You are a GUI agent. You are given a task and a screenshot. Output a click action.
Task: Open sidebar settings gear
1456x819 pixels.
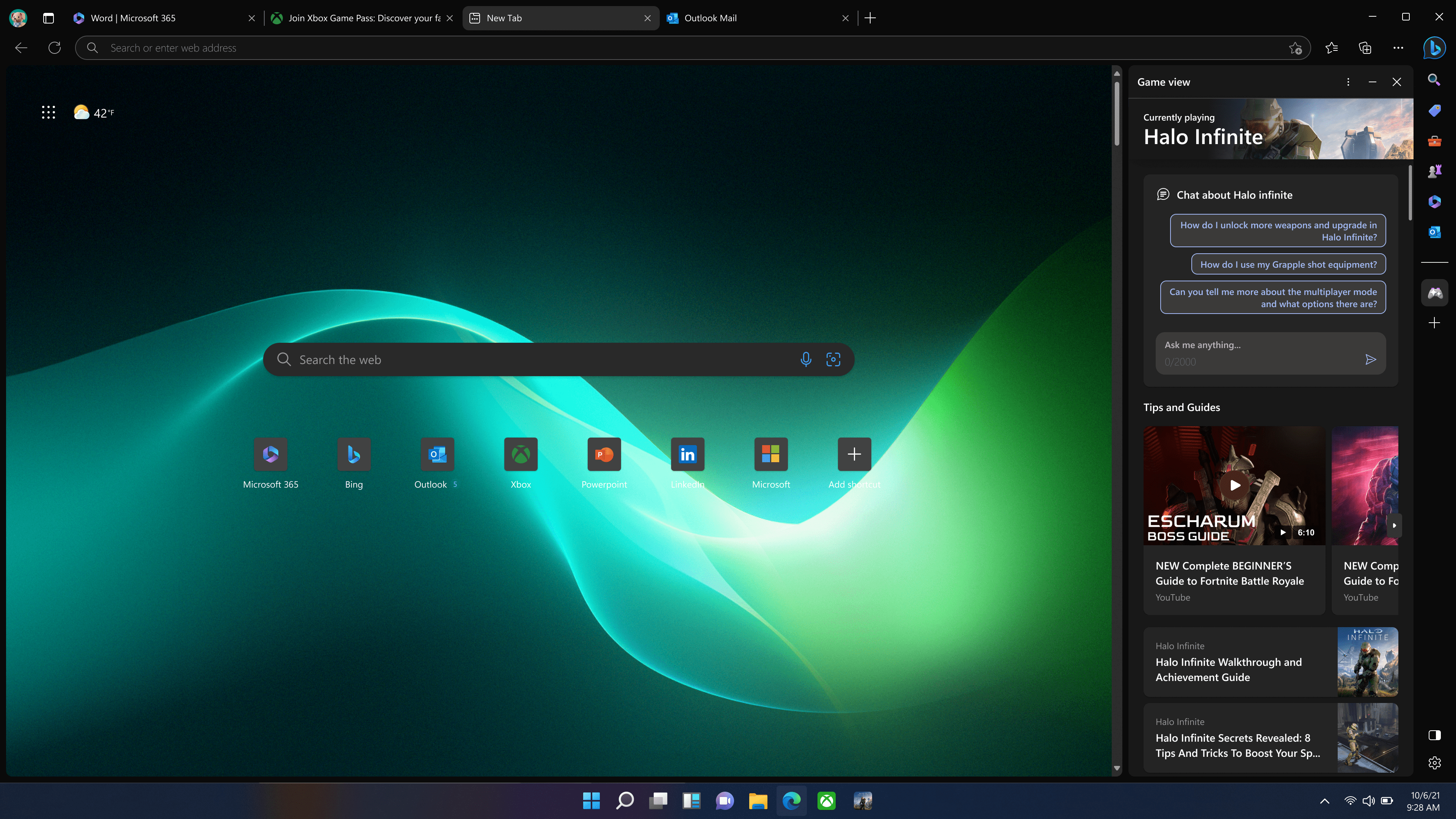(1434, 763)
